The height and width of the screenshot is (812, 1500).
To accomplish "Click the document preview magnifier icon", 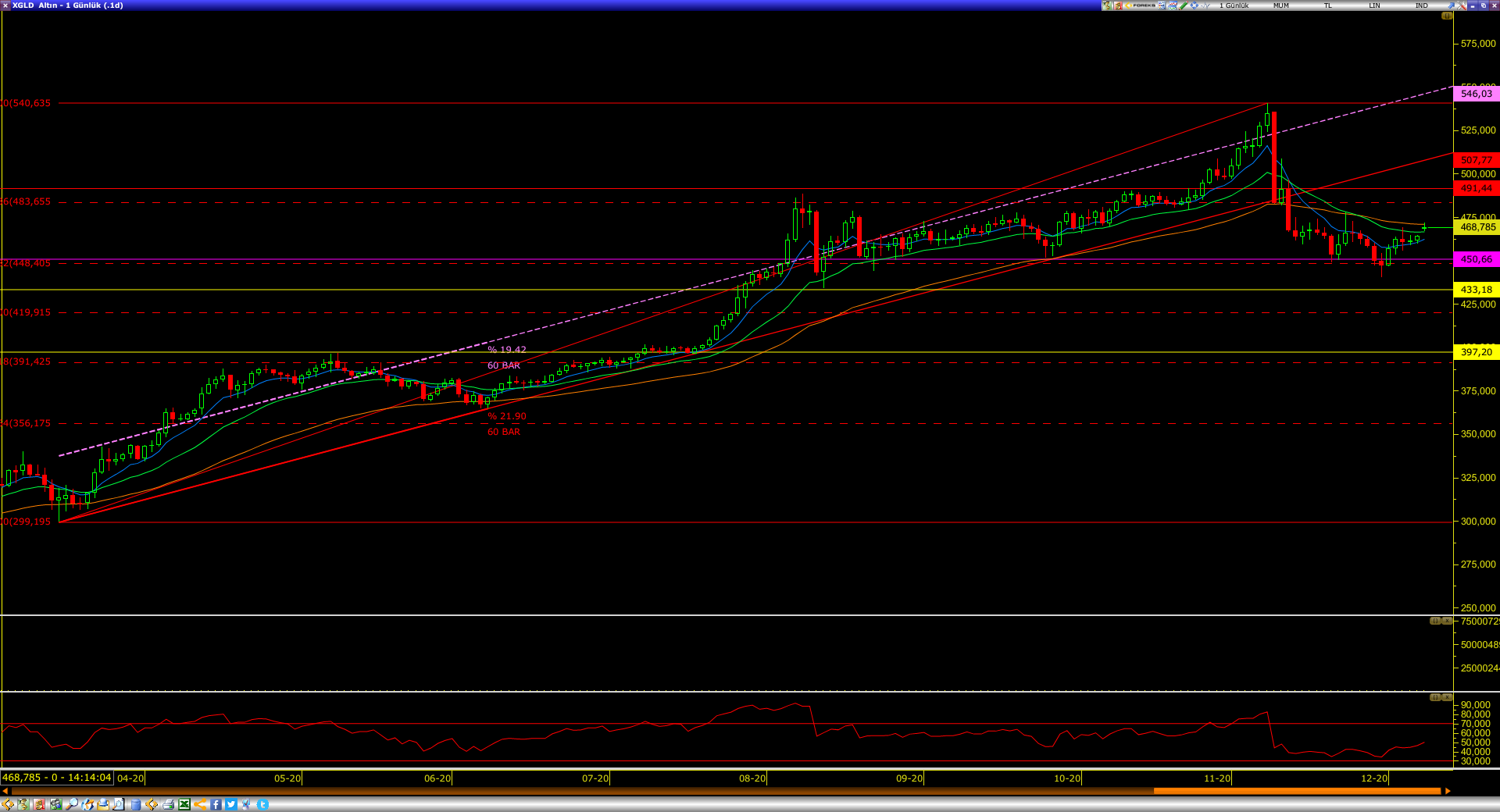I will click(x=119, y=804).
